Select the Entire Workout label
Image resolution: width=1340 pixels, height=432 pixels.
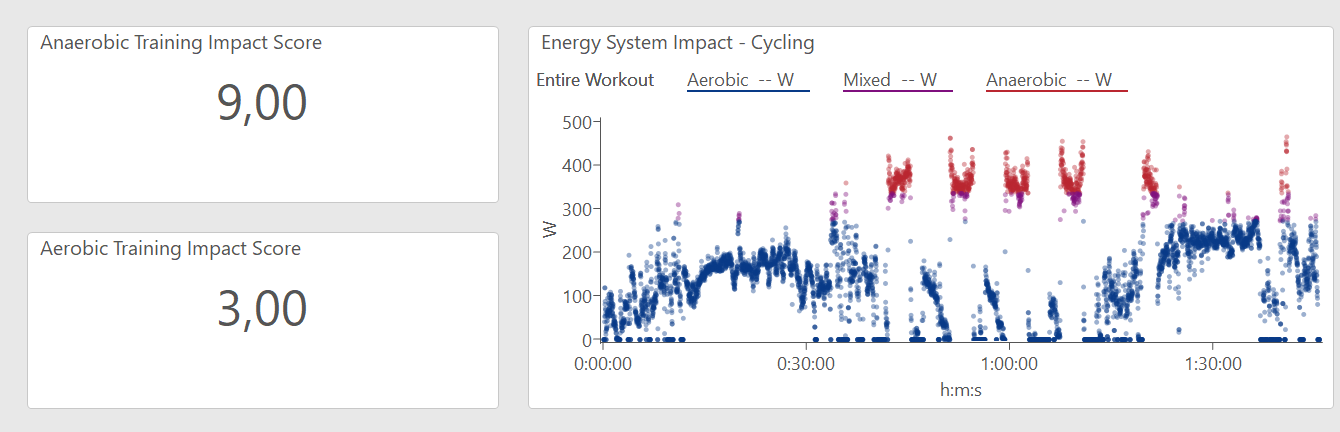click(595, 80)
